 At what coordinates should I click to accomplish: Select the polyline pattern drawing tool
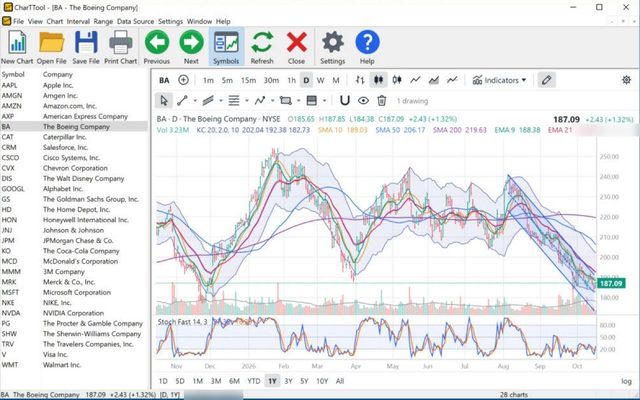[260, 100]
